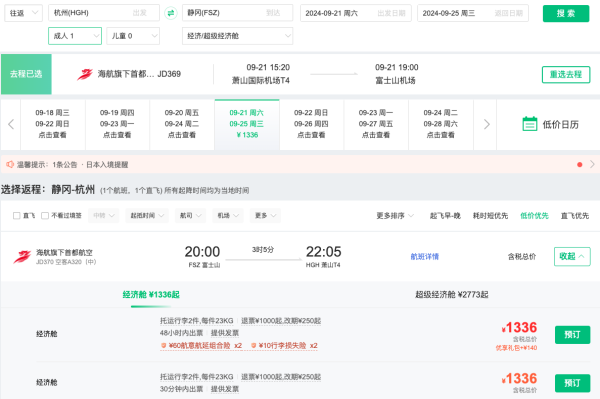The image size is (600, 399).
Task: Open the 经济/超级经济舱 cabin dropdown
Action: [238, 36]
